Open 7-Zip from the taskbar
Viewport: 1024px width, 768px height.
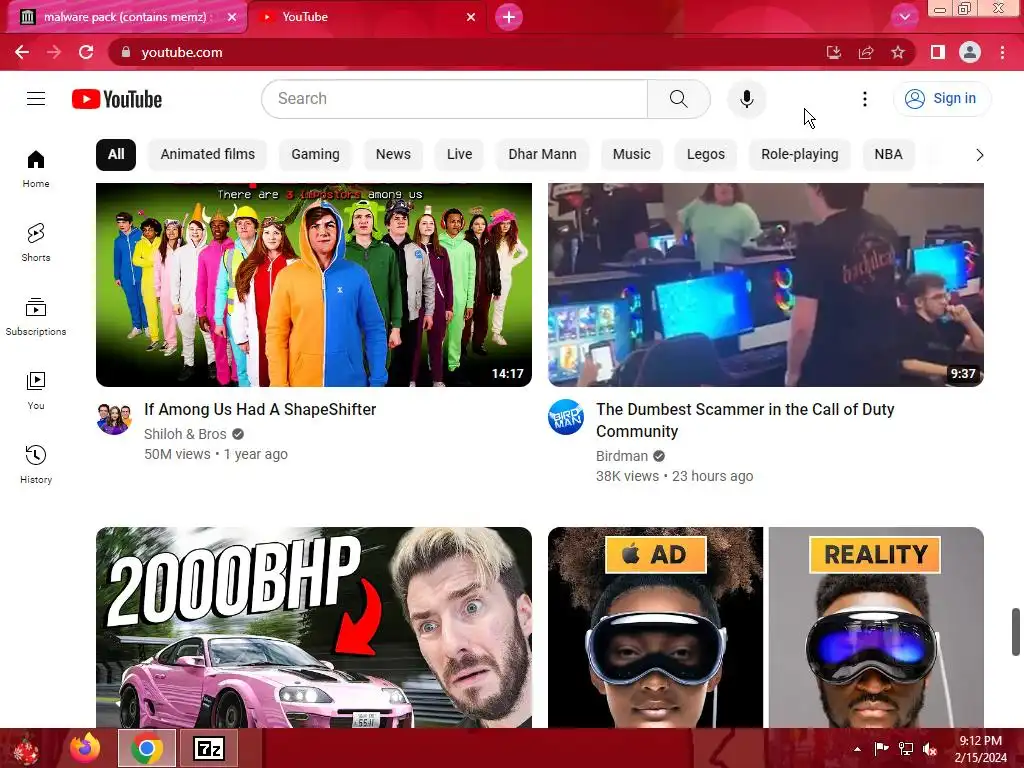click(209, 748)
